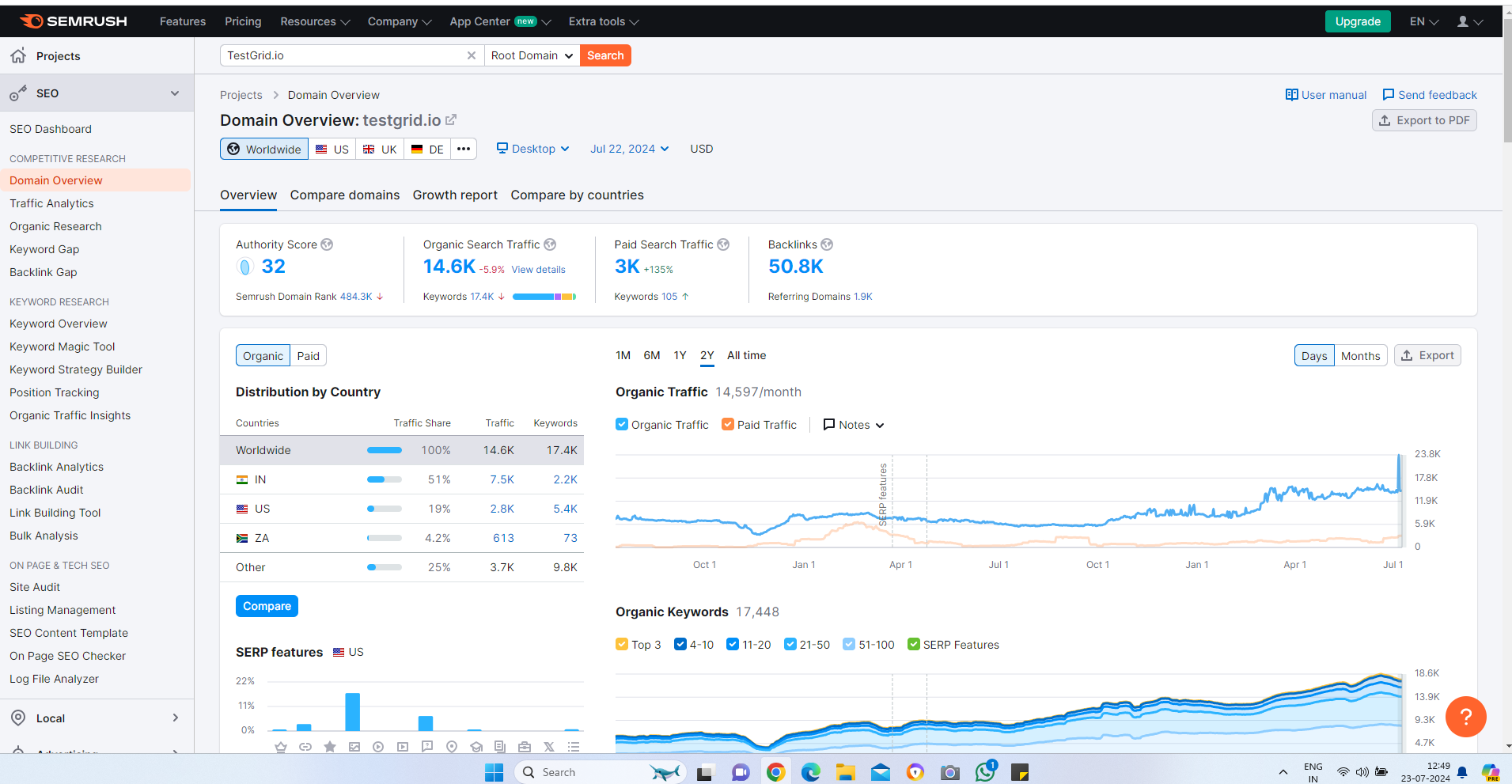Screen dimensions: 1512x784
Task: Click the Windows Start button
Action: [494, 772]
